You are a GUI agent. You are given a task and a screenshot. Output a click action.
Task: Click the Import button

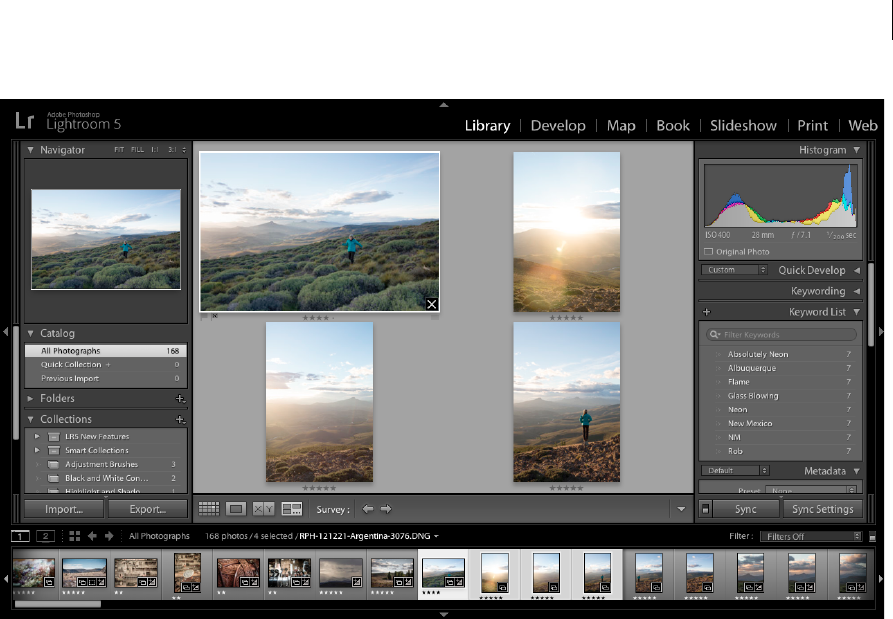64,509
